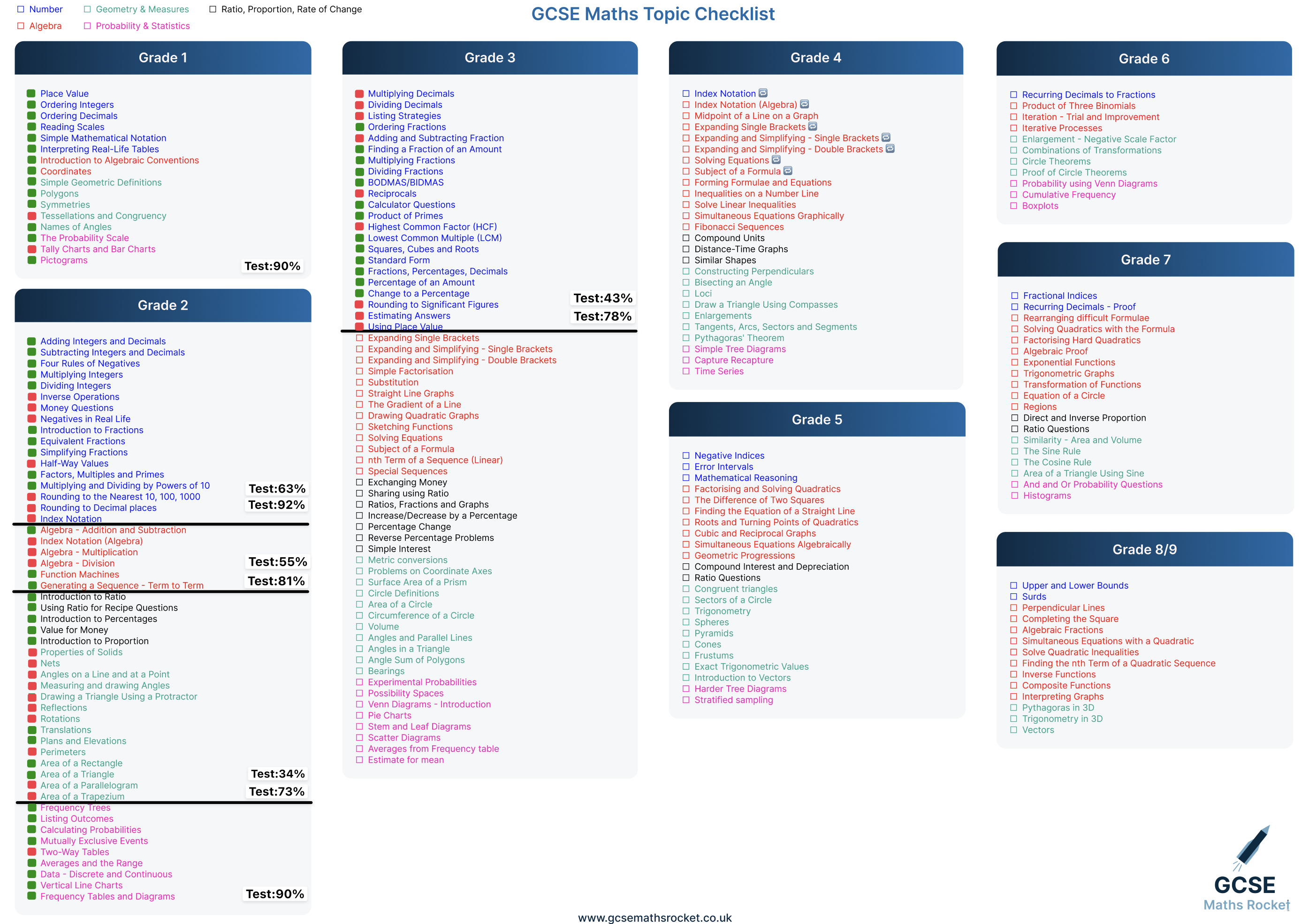Viewport: 1309px width, 924px height.
Task: Click Ratio, Proportion, Rate of Change legend label
Action: [291, 9]
